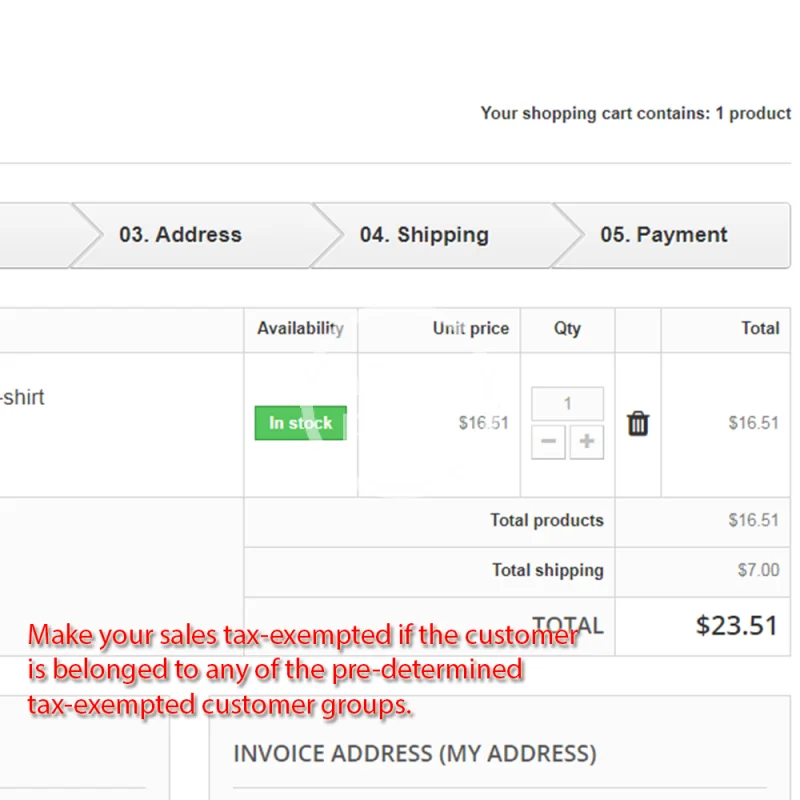800x800 pixels.
Task: Click the $7.00 shipping amount
Action: (x=758, y=570)
